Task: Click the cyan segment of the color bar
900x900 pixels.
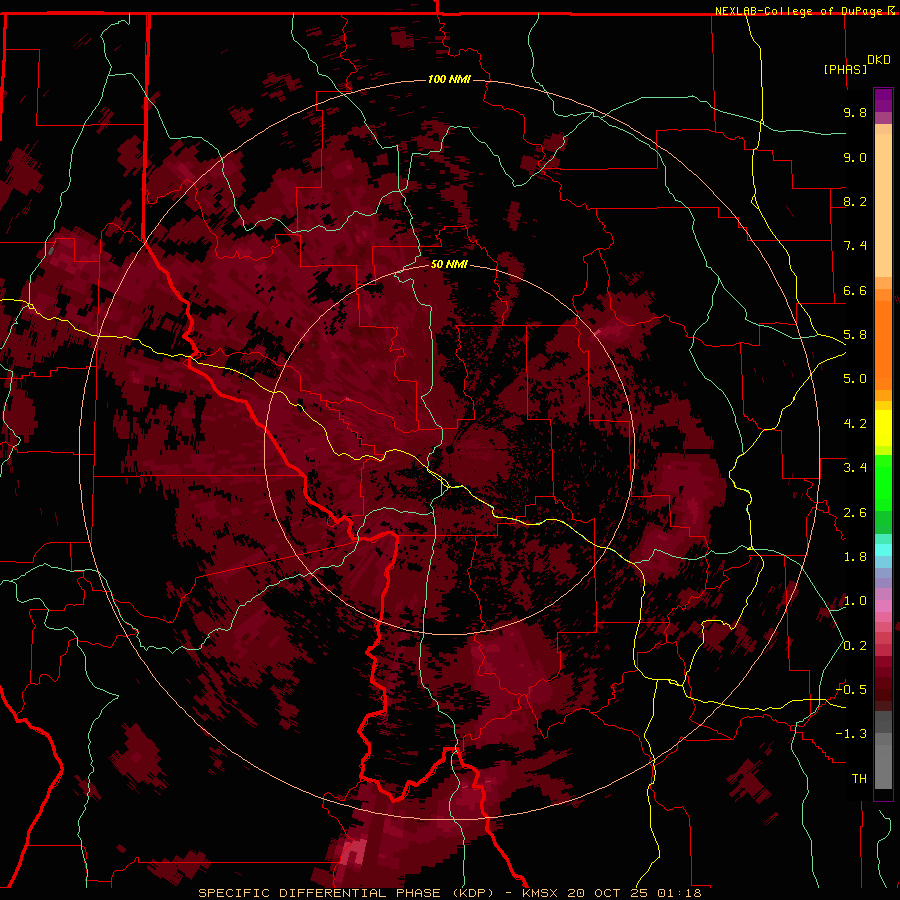Action: (883, 550)
